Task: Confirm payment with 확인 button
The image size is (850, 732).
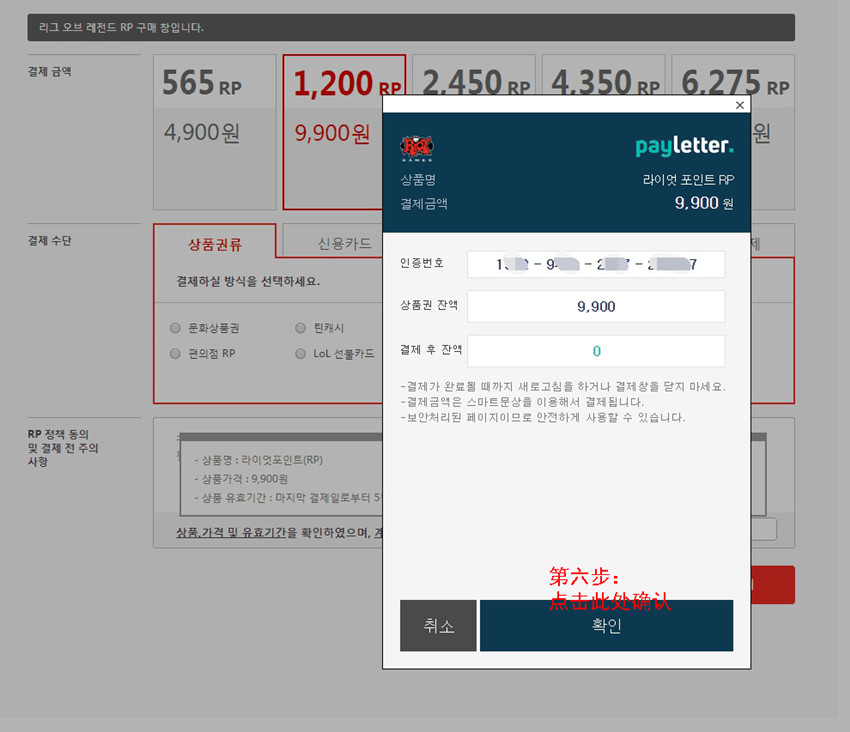Action: (x=606, y=625)
